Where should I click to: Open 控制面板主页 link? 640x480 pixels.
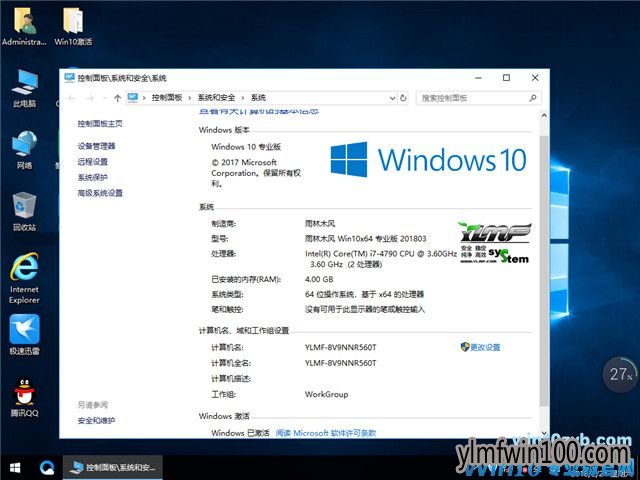(x=100, y=124)
